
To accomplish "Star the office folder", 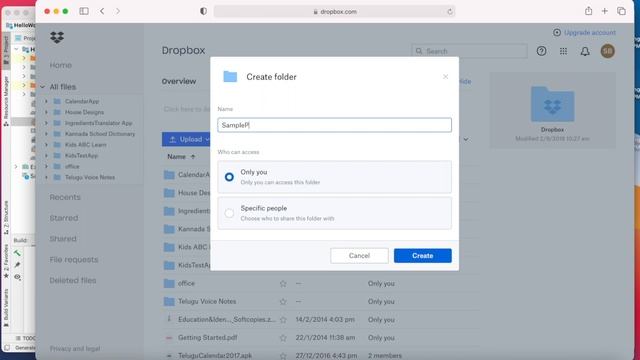I will [x=283, y=283].
